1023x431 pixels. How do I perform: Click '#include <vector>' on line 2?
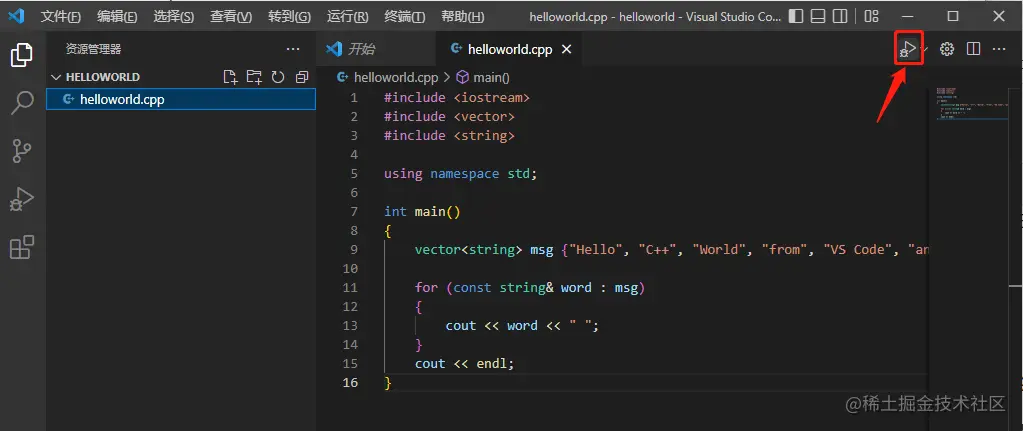click(450, 117)
